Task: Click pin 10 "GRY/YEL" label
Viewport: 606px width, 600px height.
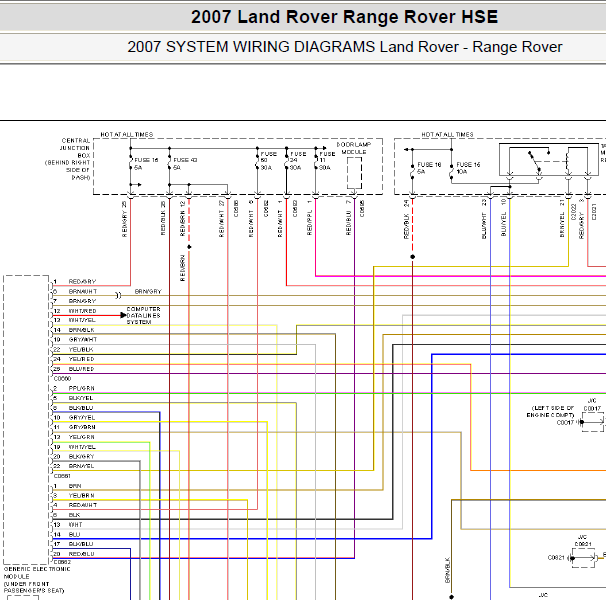Action: coord(82,418)
